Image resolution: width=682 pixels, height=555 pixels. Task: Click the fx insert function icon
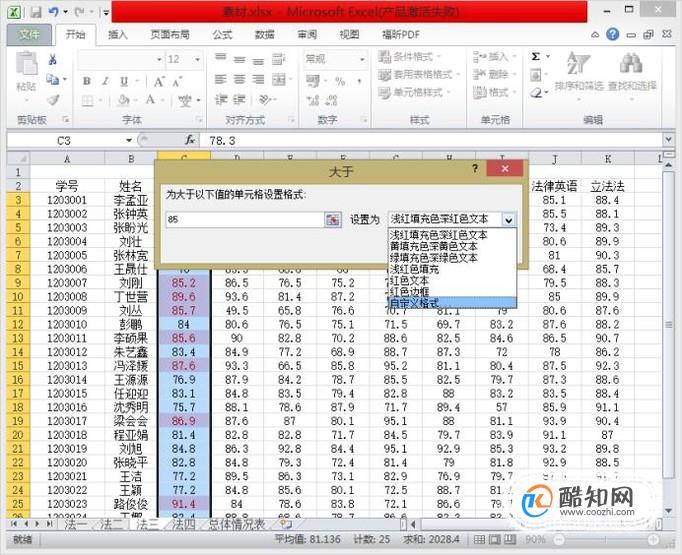(x=190, y=140)
